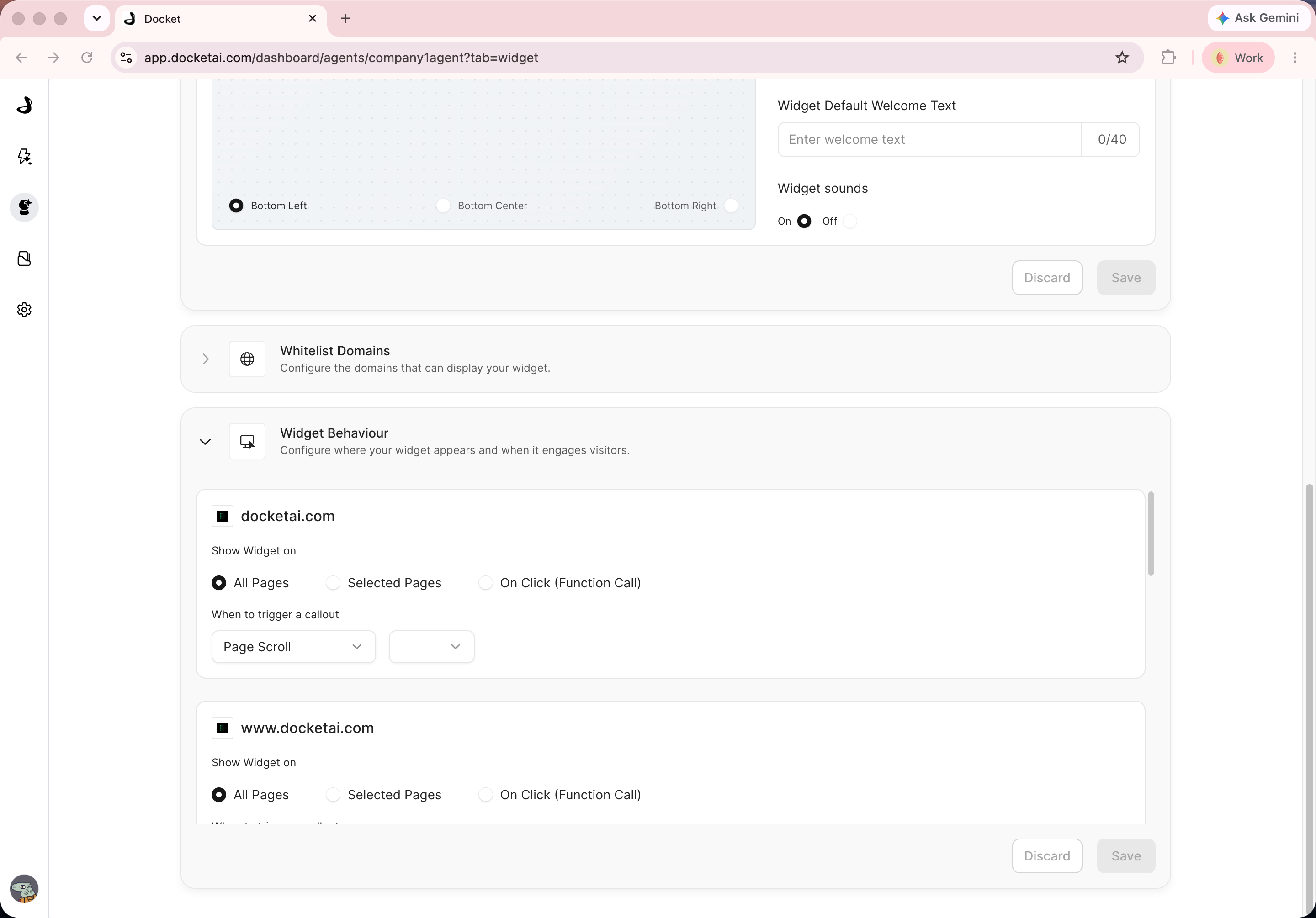The height and width of the screenshot is (918, 1316).
Task: View site information icon in address bar
Action: coord(126,57)
